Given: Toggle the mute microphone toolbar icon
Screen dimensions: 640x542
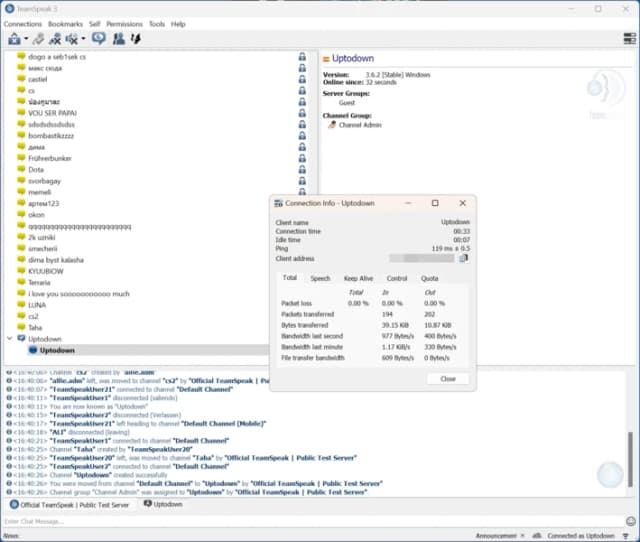Looking at the screenshot, I should tap(55, 39).
